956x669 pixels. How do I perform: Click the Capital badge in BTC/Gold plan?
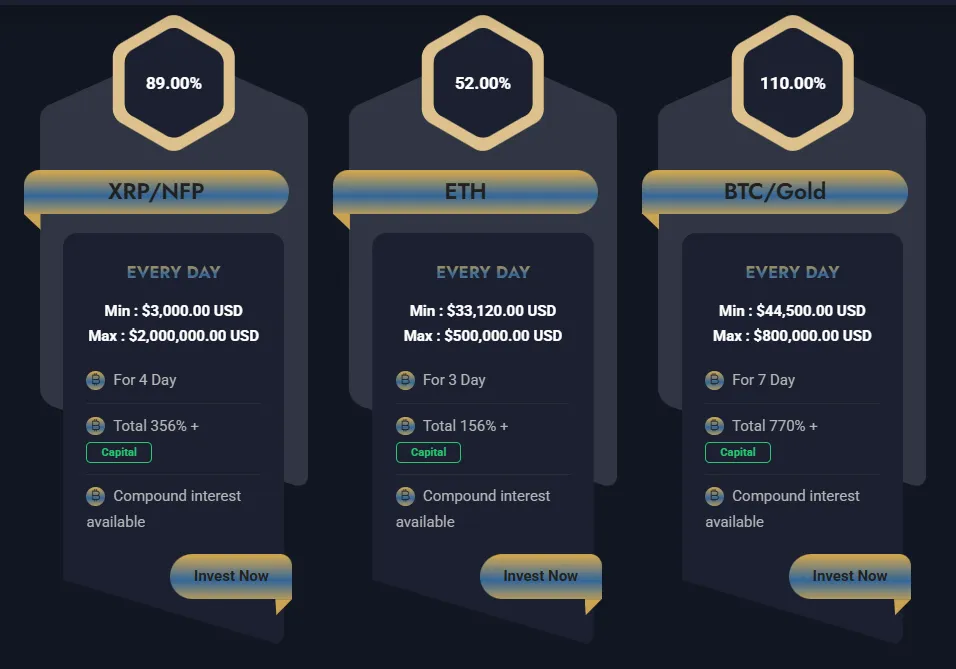click(738, 453)
